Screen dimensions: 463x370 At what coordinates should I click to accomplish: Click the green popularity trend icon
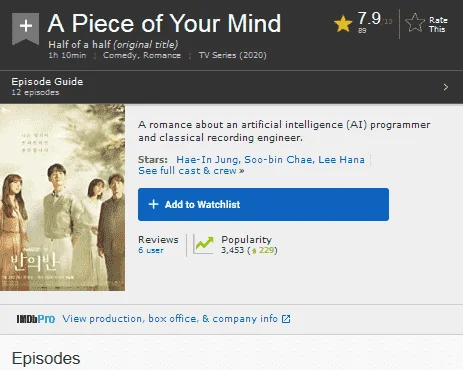(x=203, y=245)
